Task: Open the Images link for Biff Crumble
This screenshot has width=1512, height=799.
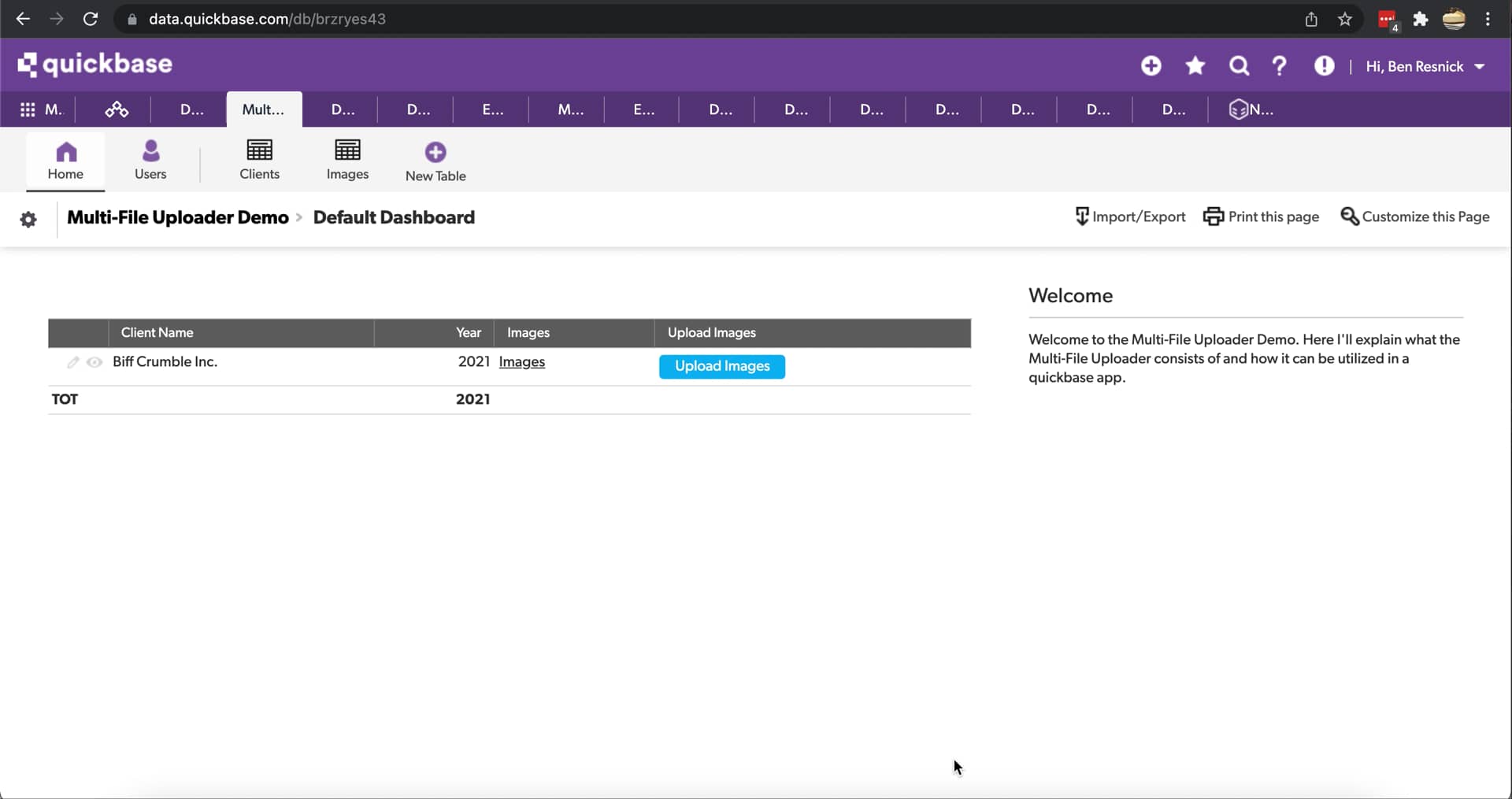Action: click(x=522, y=363)
